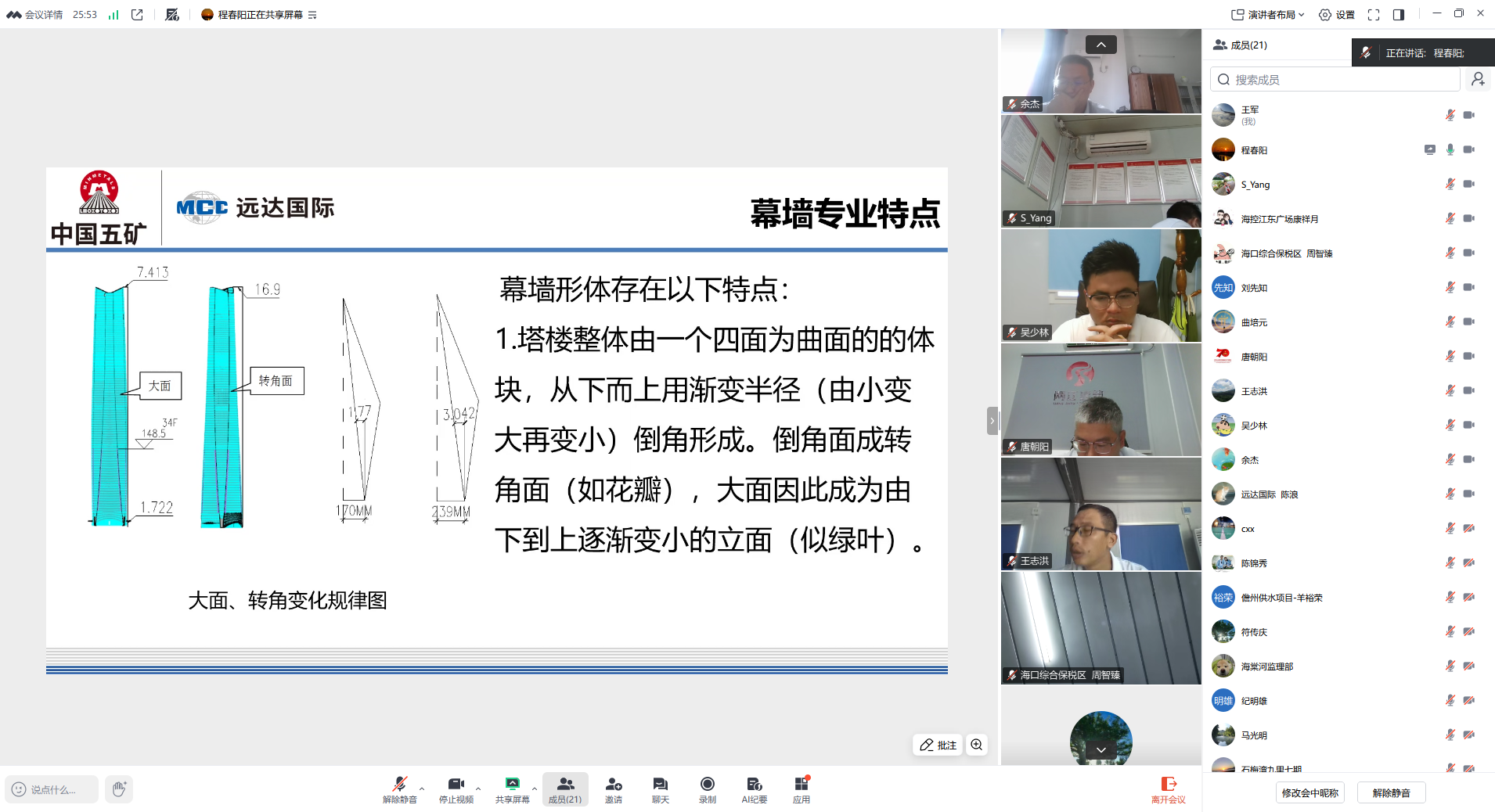Open the 邀请 invite icon
Viewport: 1495px width, 812px height.
tap(614, 785)
